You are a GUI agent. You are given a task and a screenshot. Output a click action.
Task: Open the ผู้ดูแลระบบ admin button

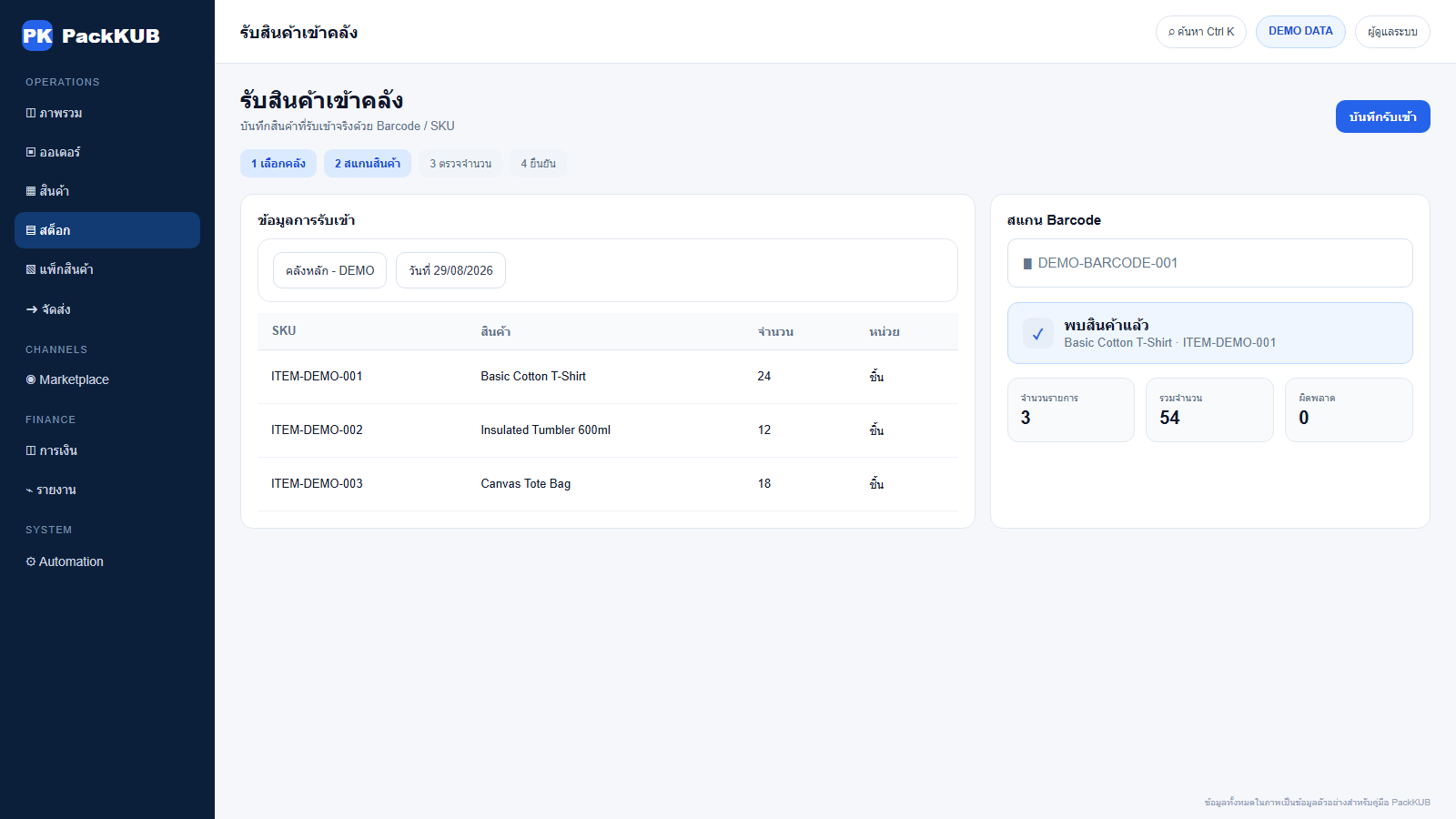pyautogui.click(x=1392, y=32)
